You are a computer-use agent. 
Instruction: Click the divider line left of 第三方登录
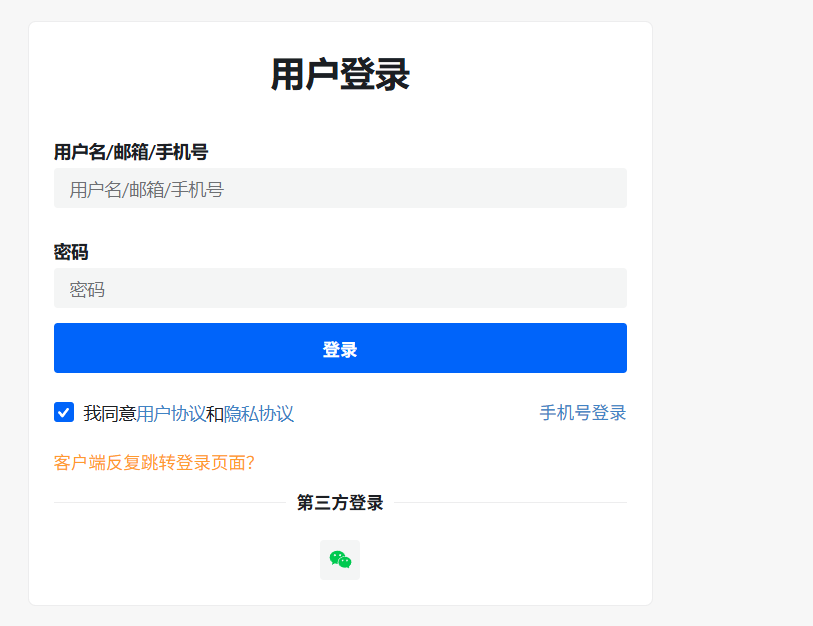click(x=170, y=502)
